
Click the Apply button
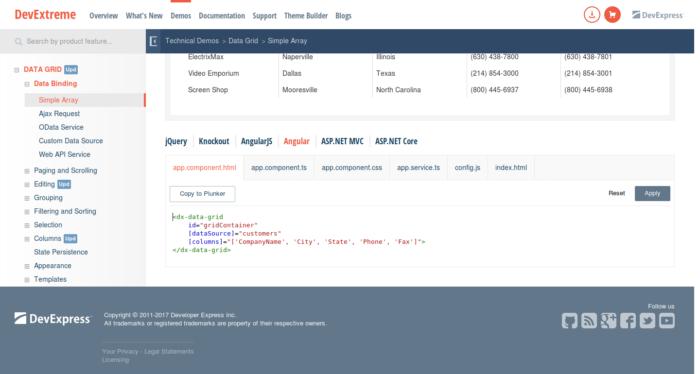pyautogui.click(x=652, y=193)
